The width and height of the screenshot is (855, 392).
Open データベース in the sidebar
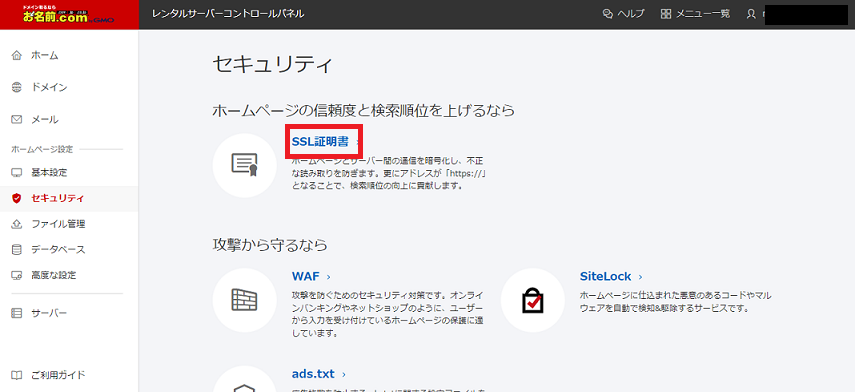click(58, 250)
